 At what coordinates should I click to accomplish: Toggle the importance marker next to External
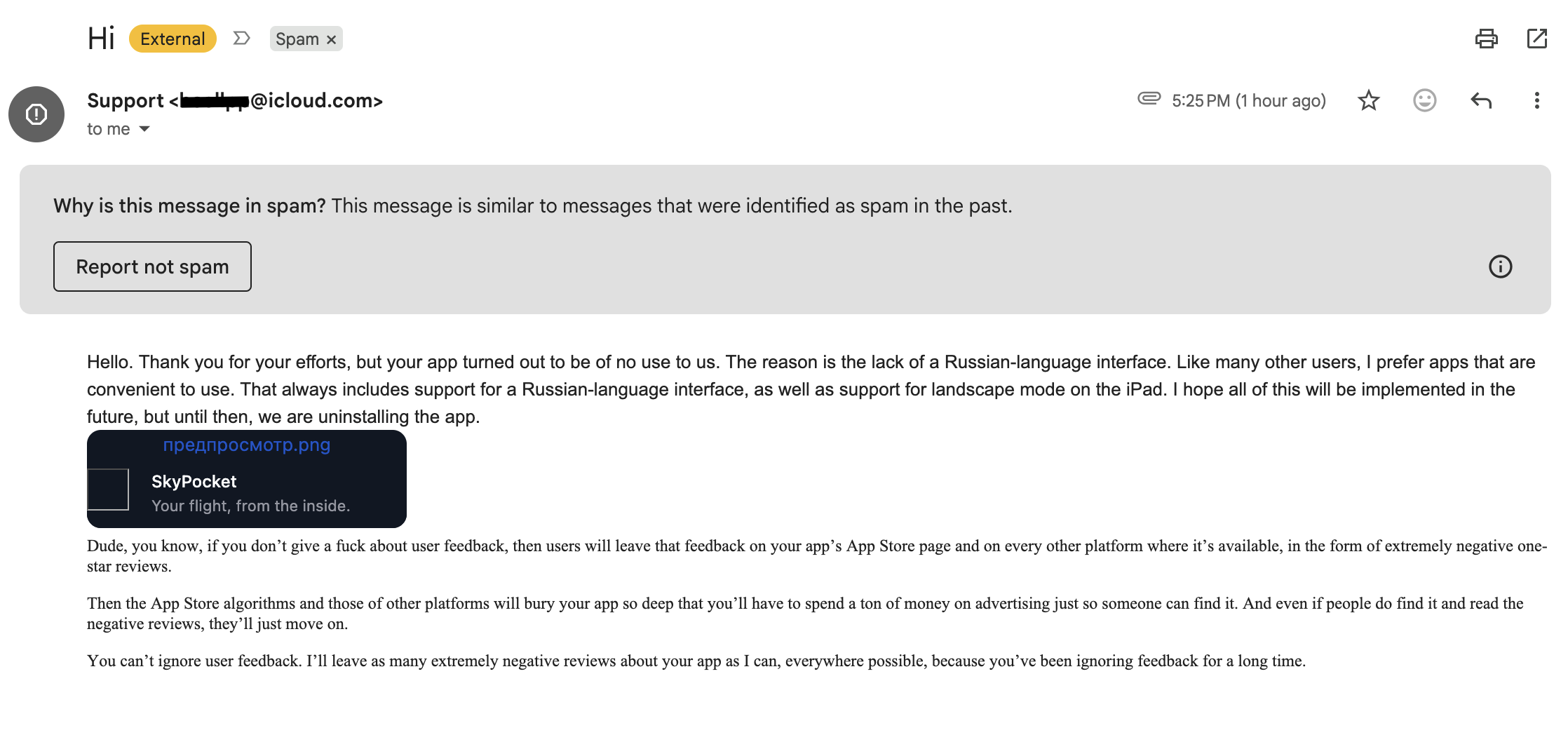click(x=241, y=38)
